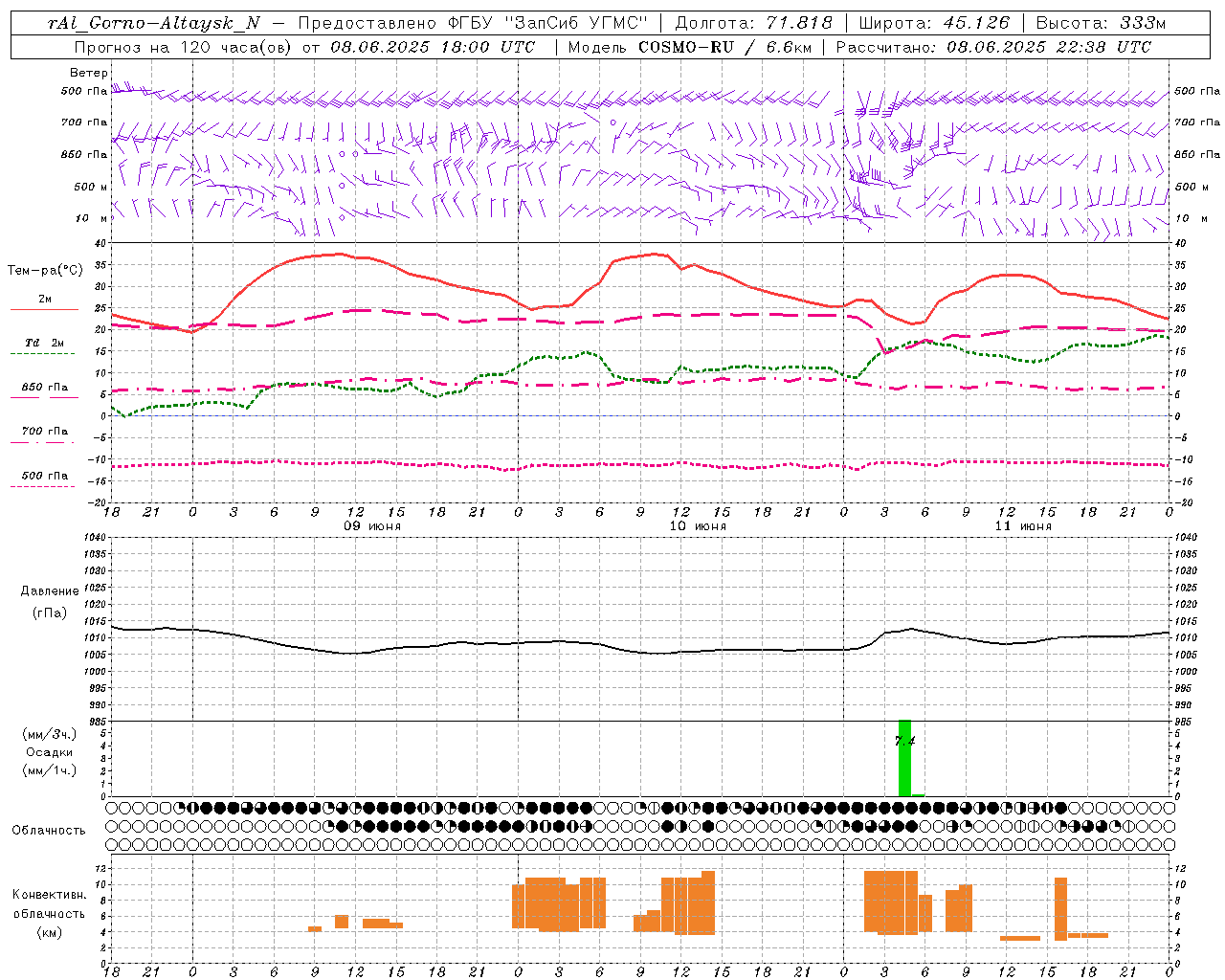The width and height of the screenshot is (1225, 980).
Task: Select the Высота: 333м elevation text
Action: pos(1102,23)
